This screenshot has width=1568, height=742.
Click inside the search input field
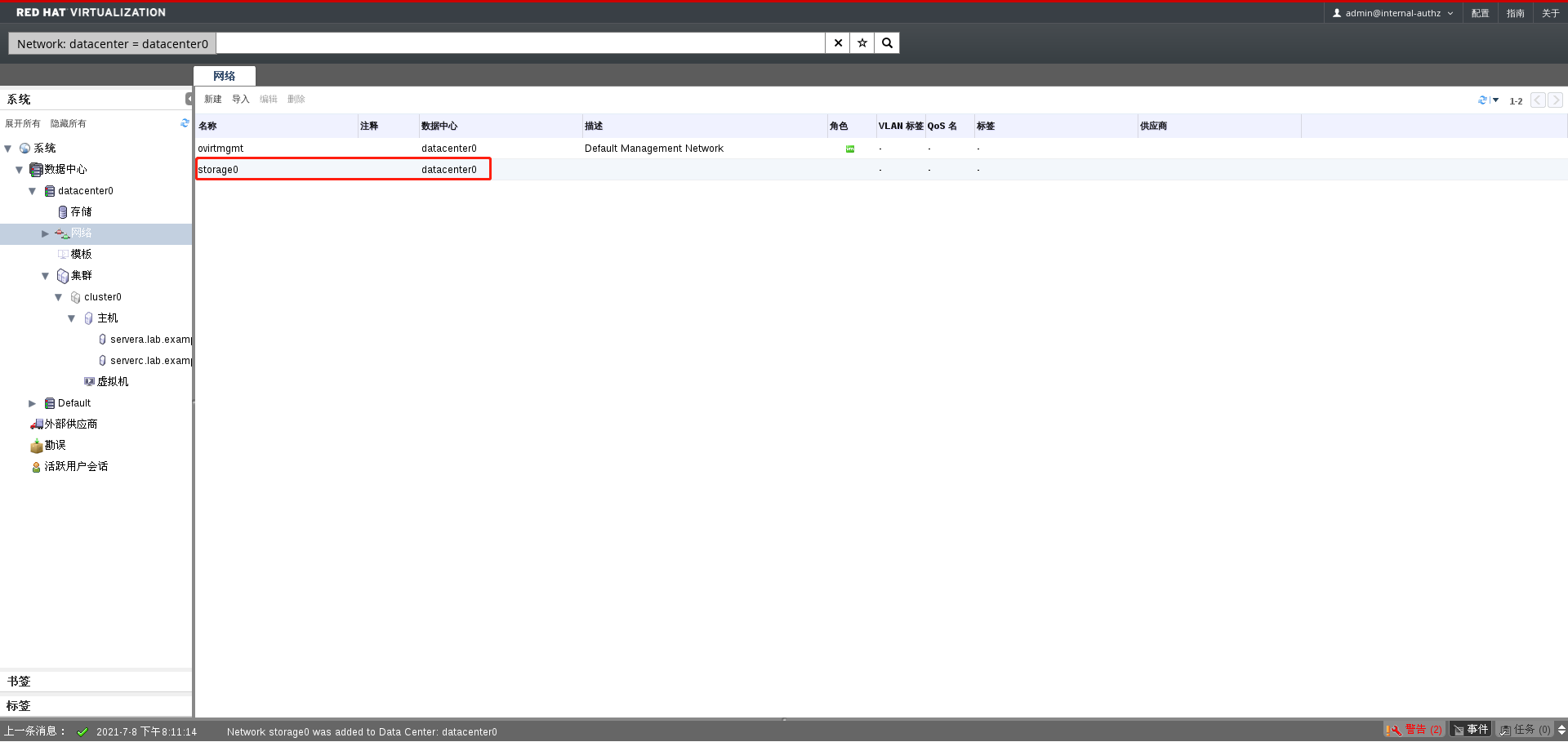490,42
